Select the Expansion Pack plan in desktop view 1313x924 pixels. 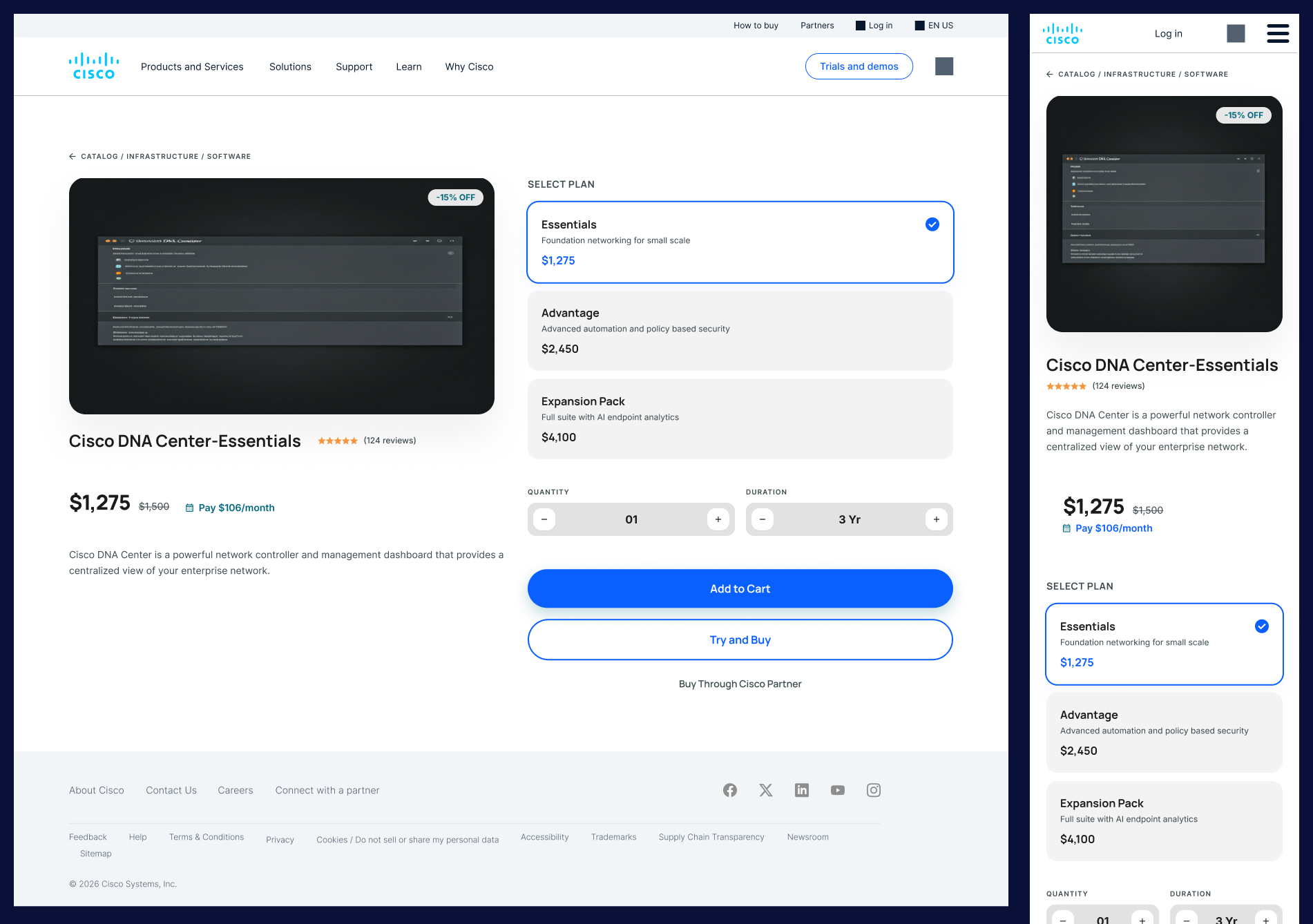tap(740, 419)
